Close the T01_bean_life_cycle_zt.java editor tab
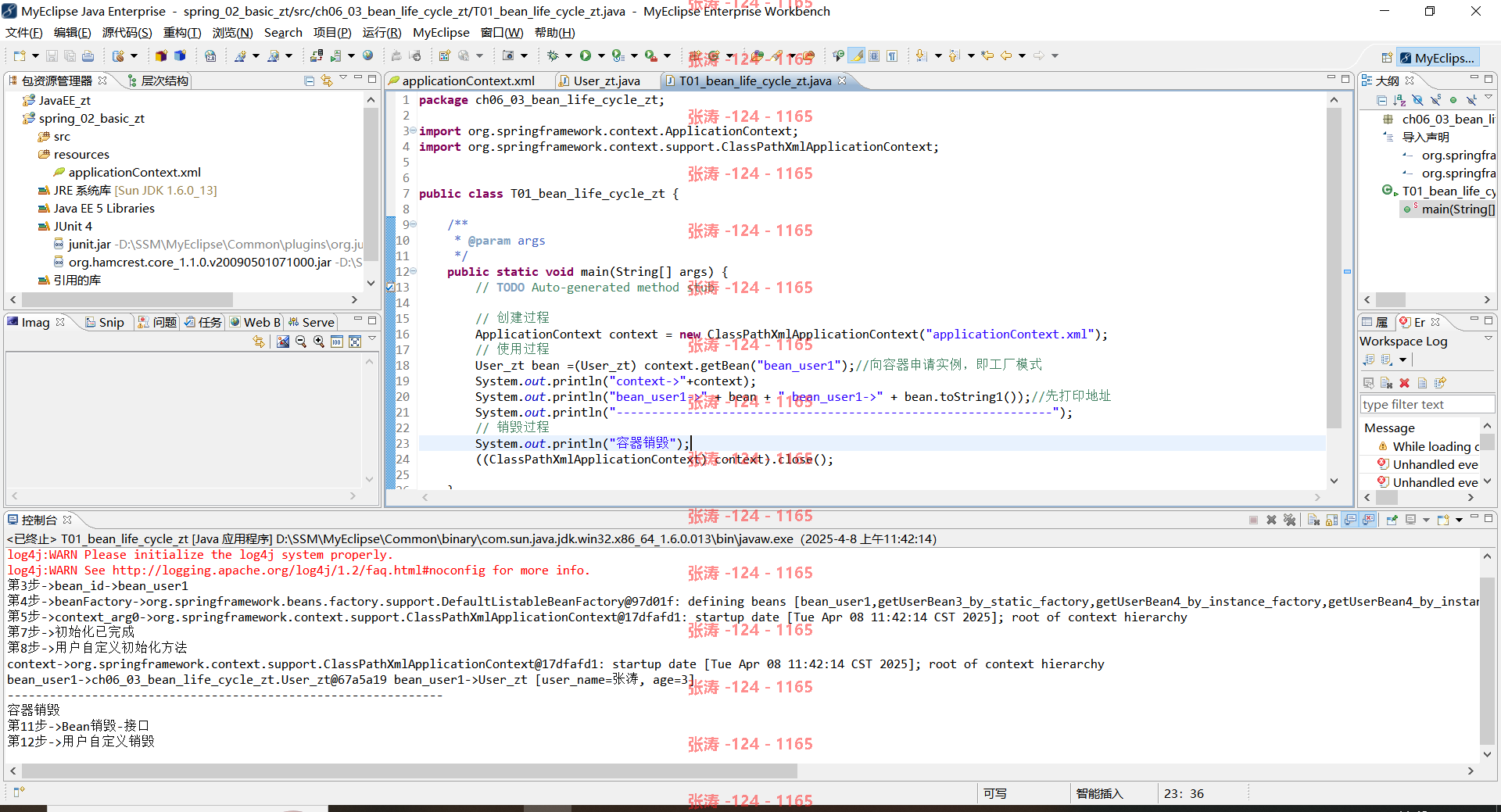 tap(842, 80)
